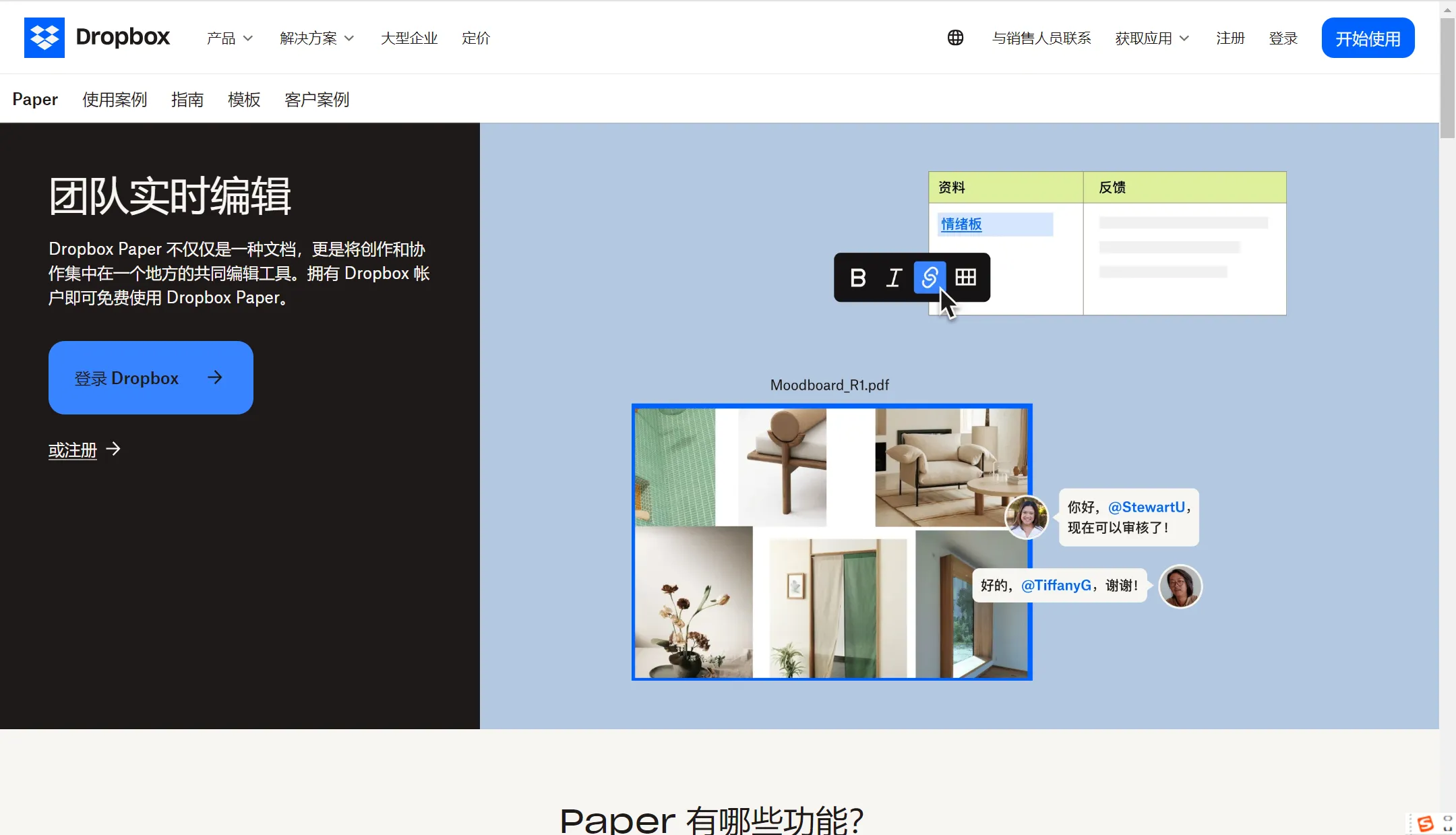Click the Moodboard_R1.pdf image preview
This screenshot has height=835, width=1456.
pos(832,542)
